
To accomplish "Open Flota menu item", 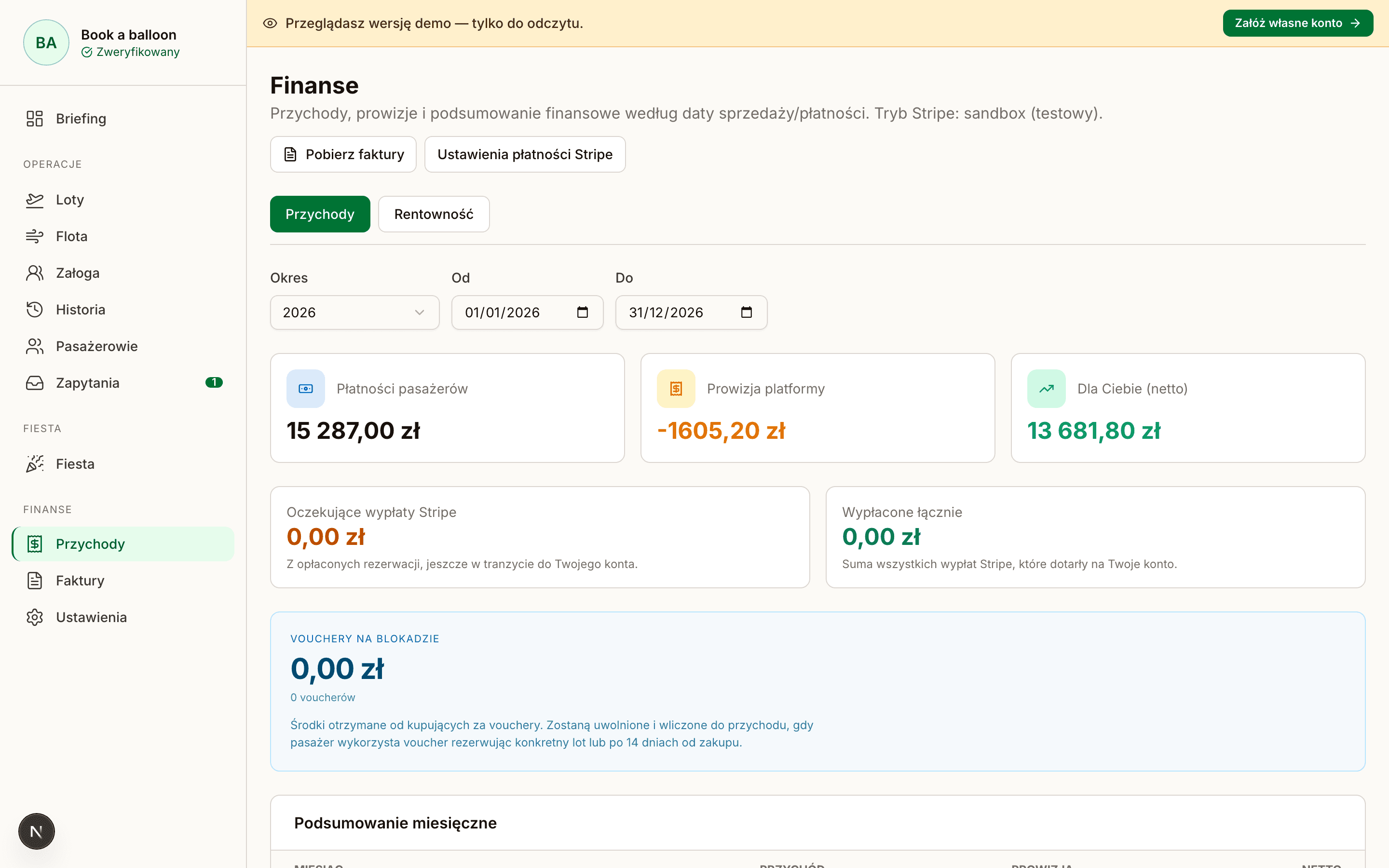I will (x=123, y=236).
